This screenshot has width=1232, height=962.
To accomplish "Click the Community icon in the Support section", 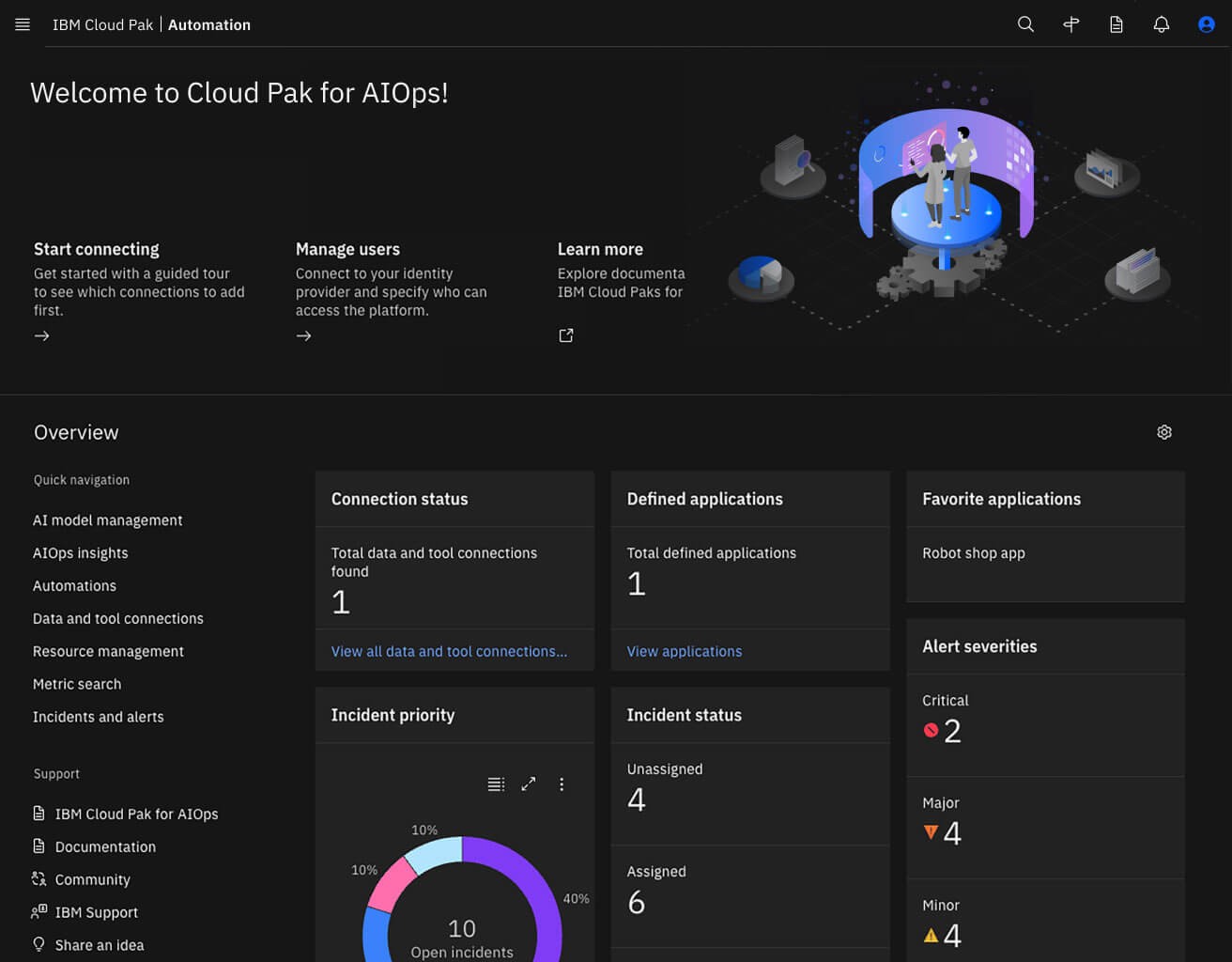I will [x=38, y=879].
